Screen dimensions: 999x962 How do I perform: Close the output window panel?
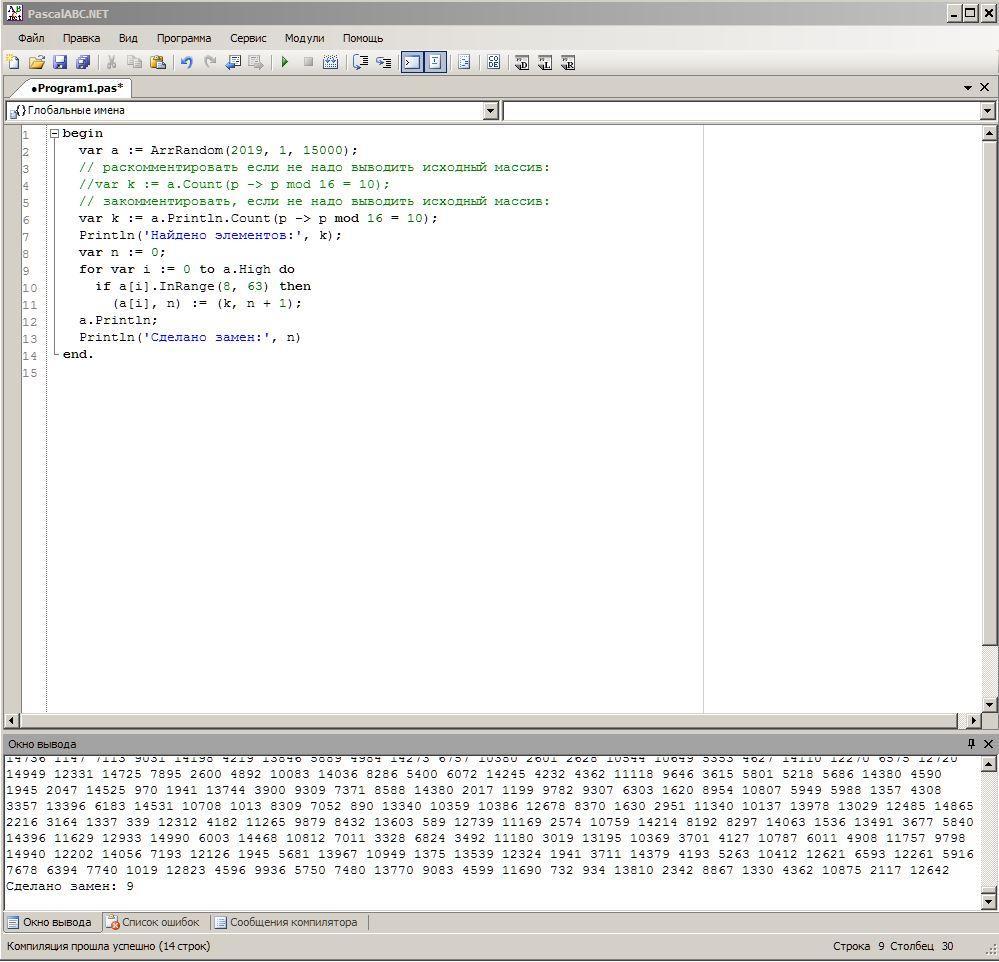pos(988,744)
